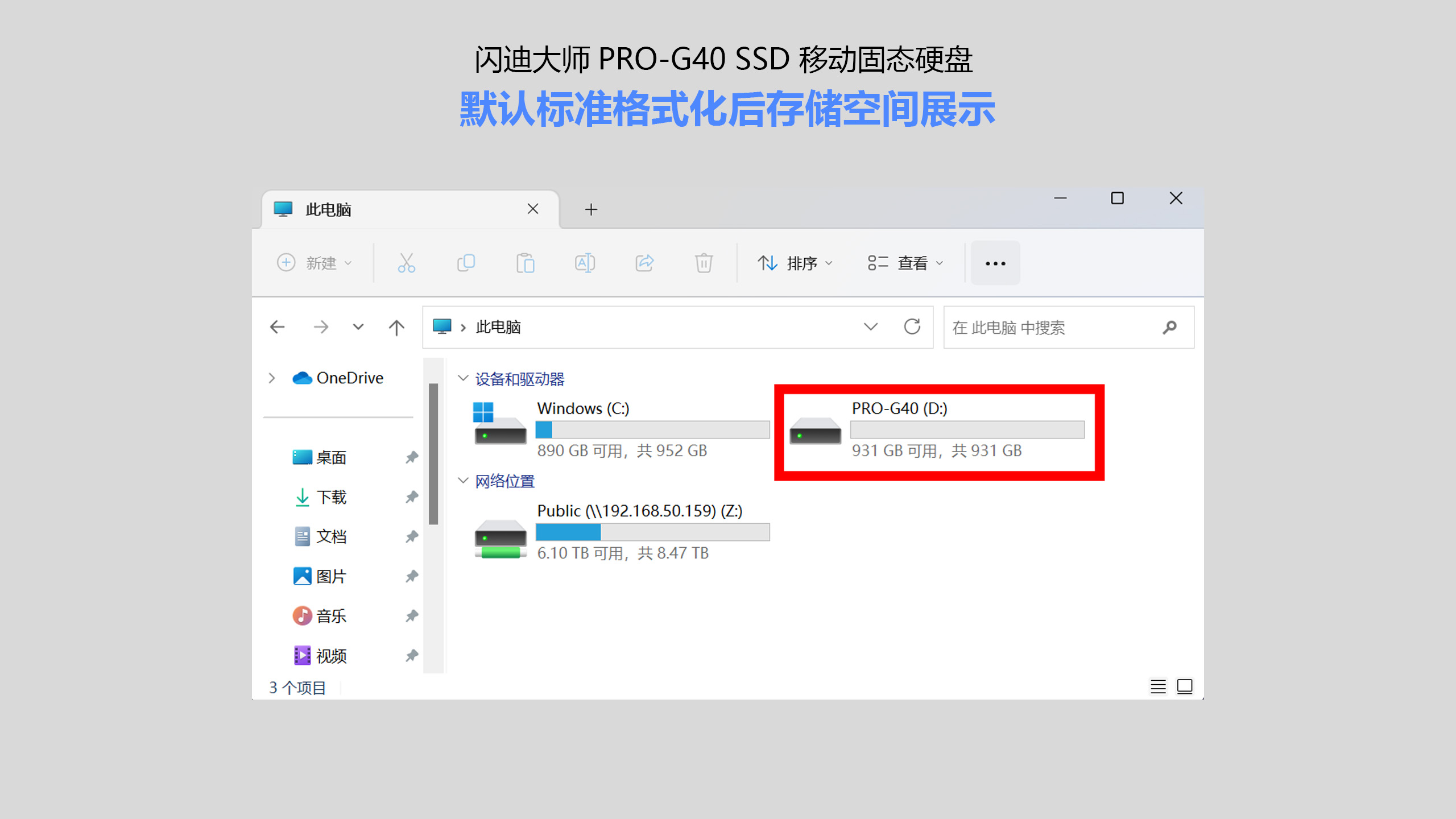
Task: Unpin 桌面 using its pin icon
Action: coord(412,457)
